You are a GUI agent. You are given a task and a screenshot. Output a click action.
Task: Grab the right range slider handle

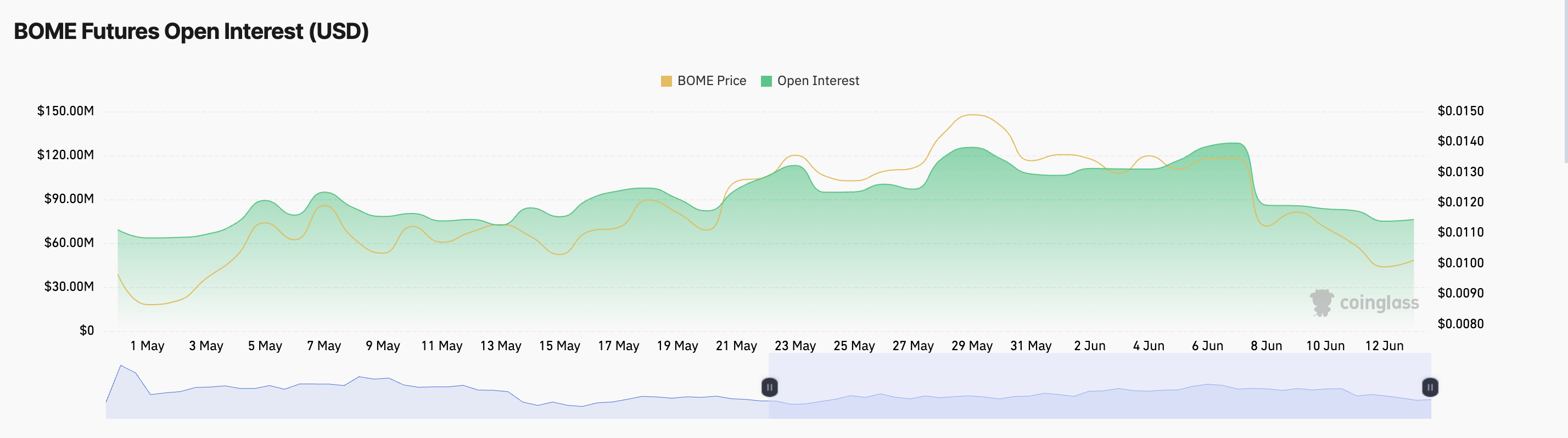pos(1430,387)
